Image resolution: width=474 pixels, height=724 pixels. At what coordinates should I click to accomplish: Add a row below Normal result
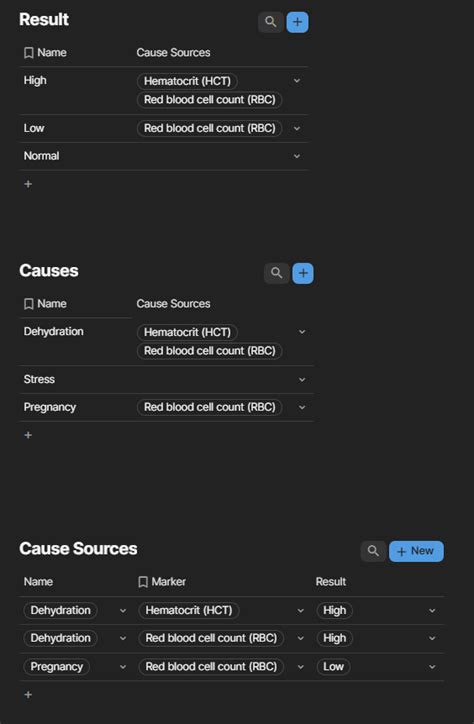click(x=28, y=184)
